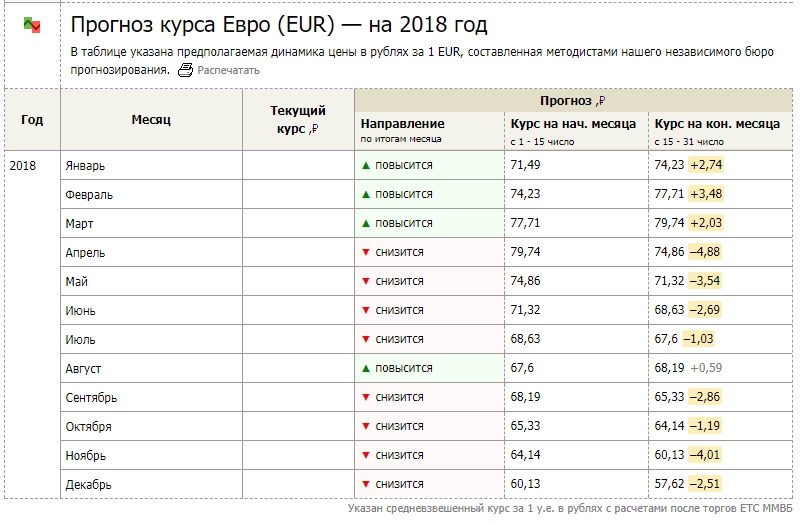Click the green up arrow in Август row
Screen dimensions: 809x525
click(x=366, y=368)
